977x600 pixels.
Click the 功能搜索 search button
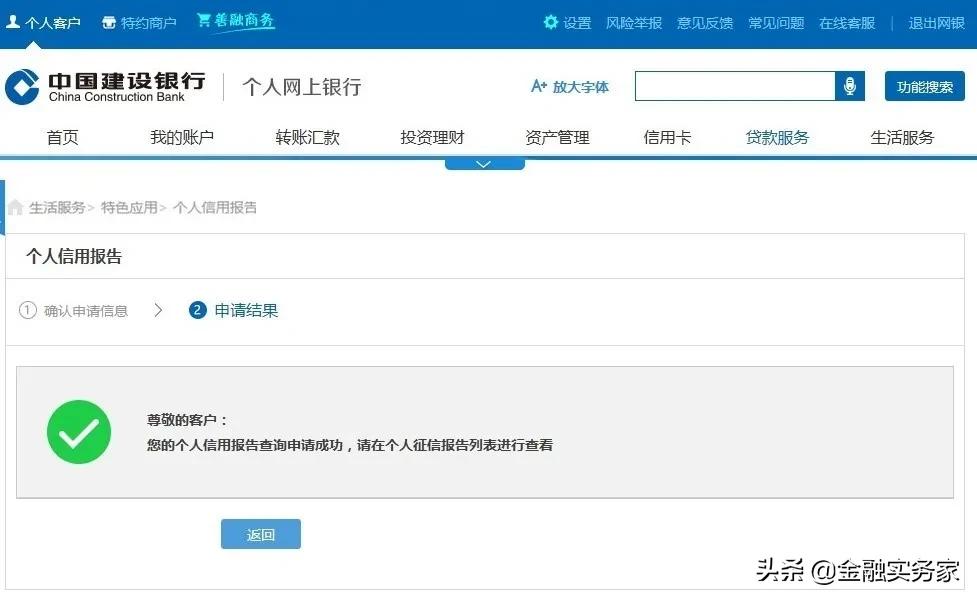click(x=923, y=86)
